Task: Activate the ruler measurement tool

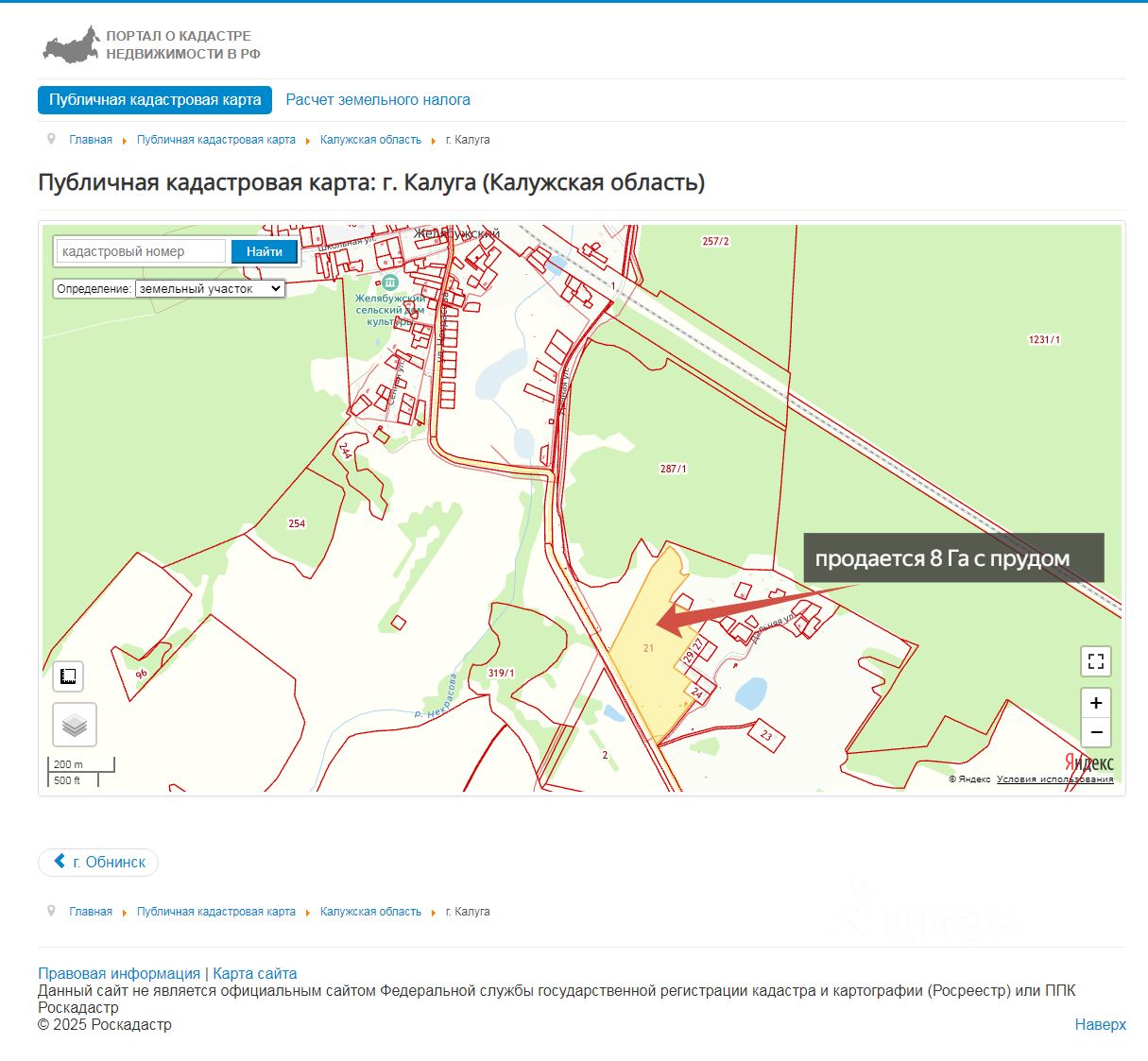Action: tap(68, 676)
